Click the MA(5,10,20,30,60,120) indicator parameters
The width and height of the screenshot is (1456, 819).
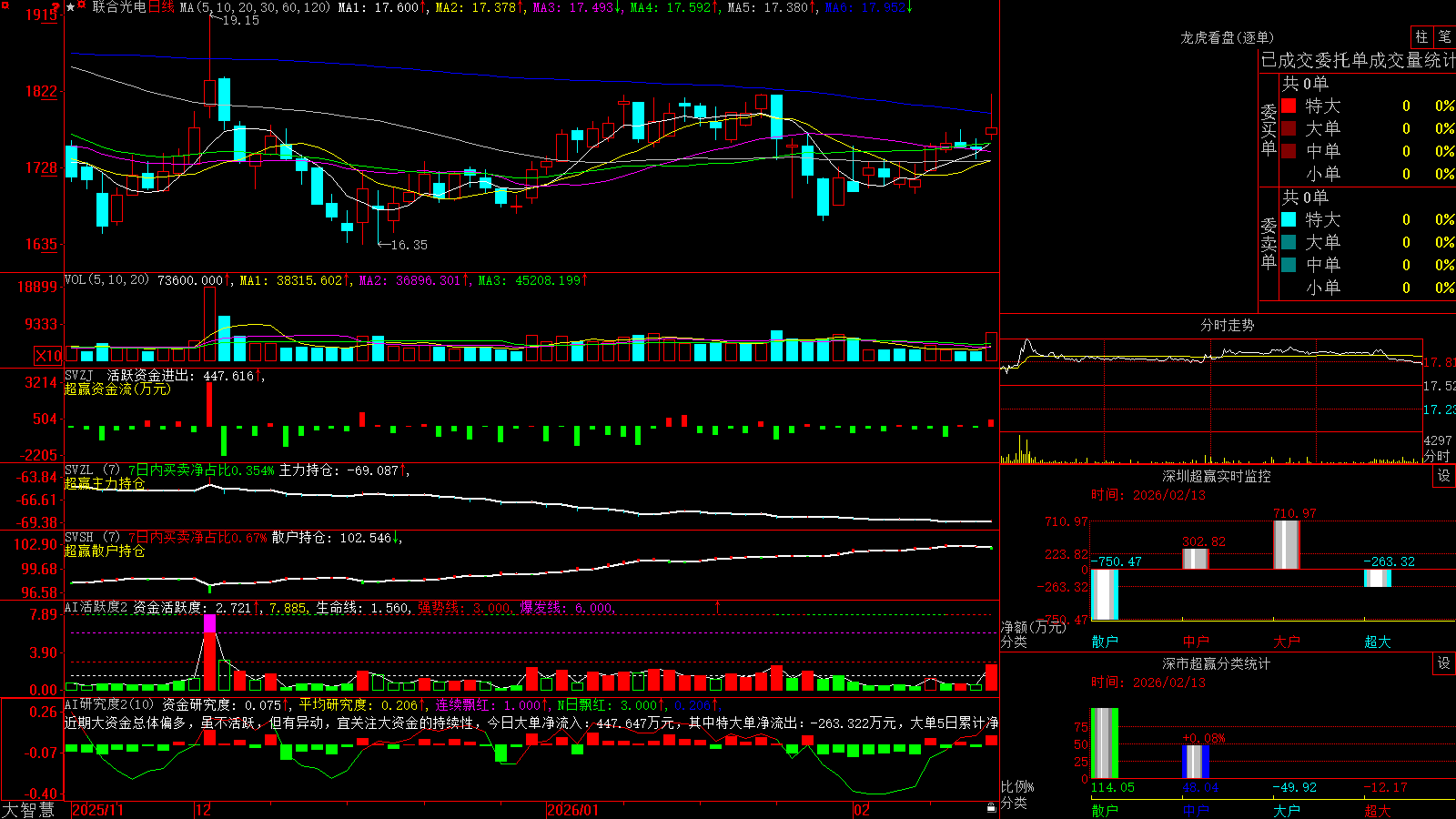click(255, 7)
